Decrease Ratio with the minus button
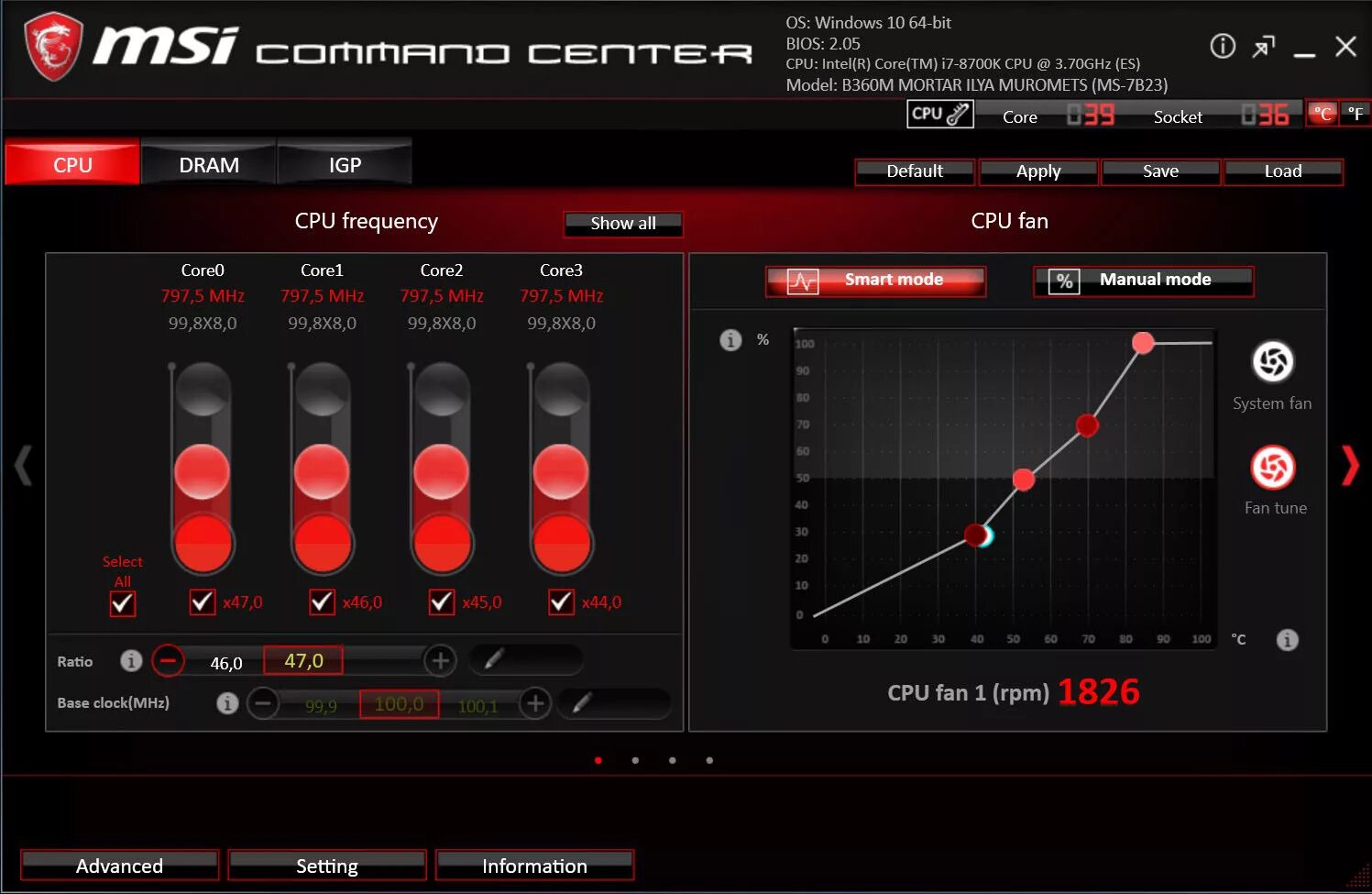 (168, 660)
